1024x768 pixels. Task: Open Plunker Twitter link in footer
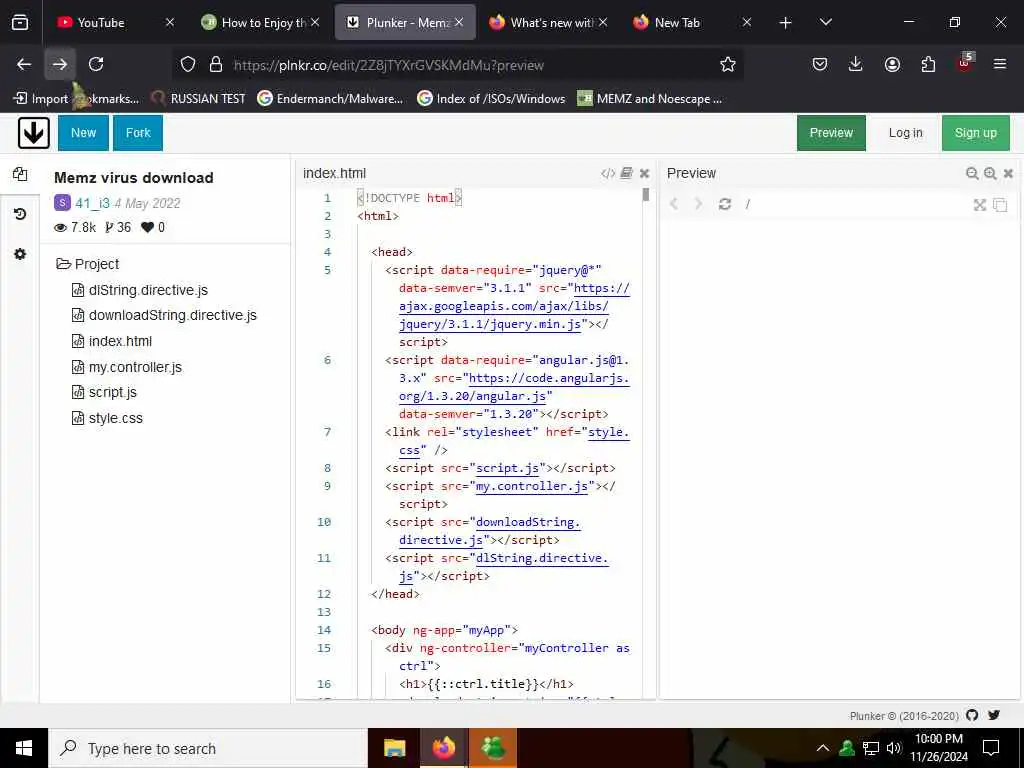[x=994, y=715]
